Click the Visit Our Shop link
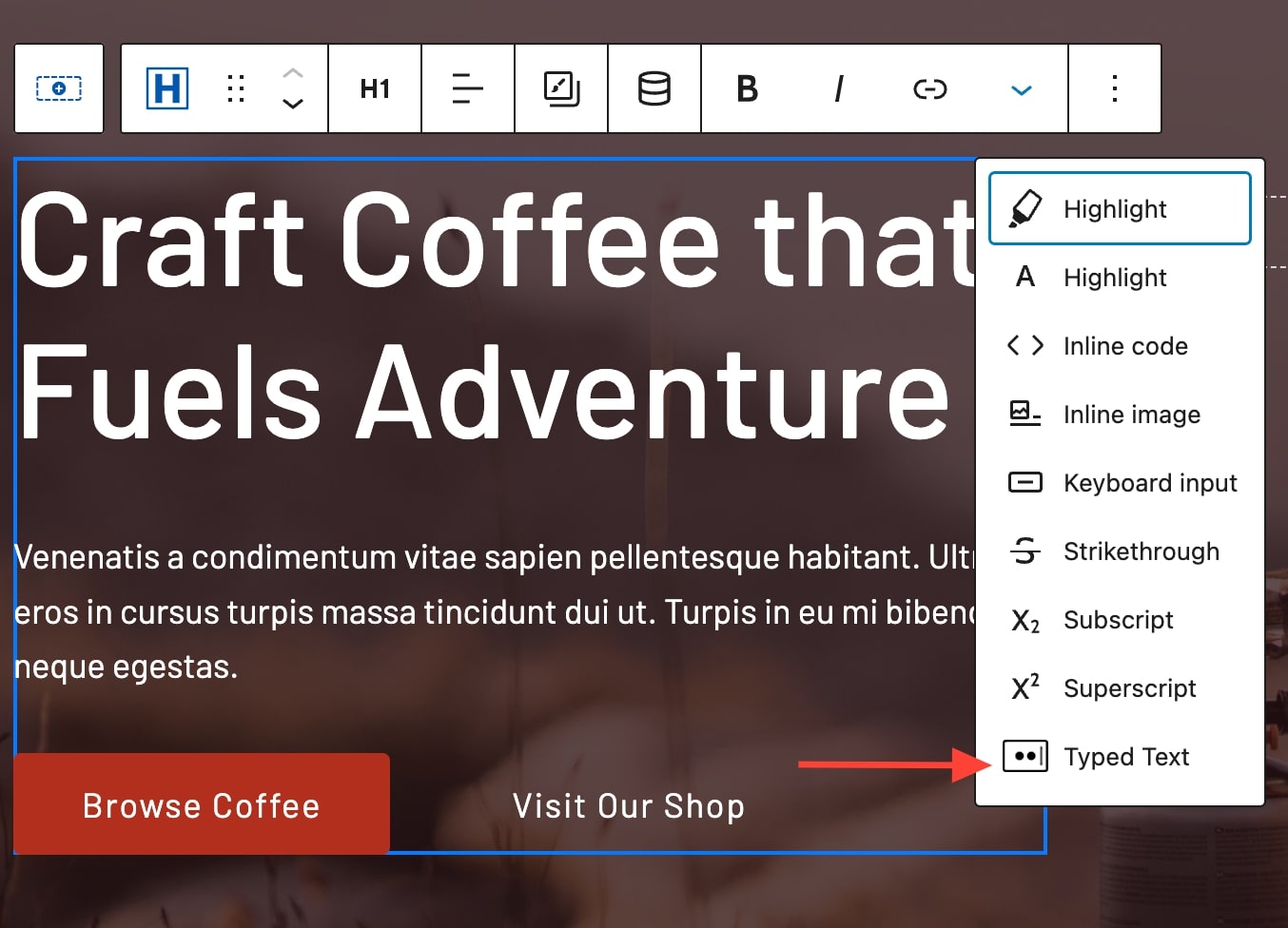The image size is (1288, 928). pos(628,806)
